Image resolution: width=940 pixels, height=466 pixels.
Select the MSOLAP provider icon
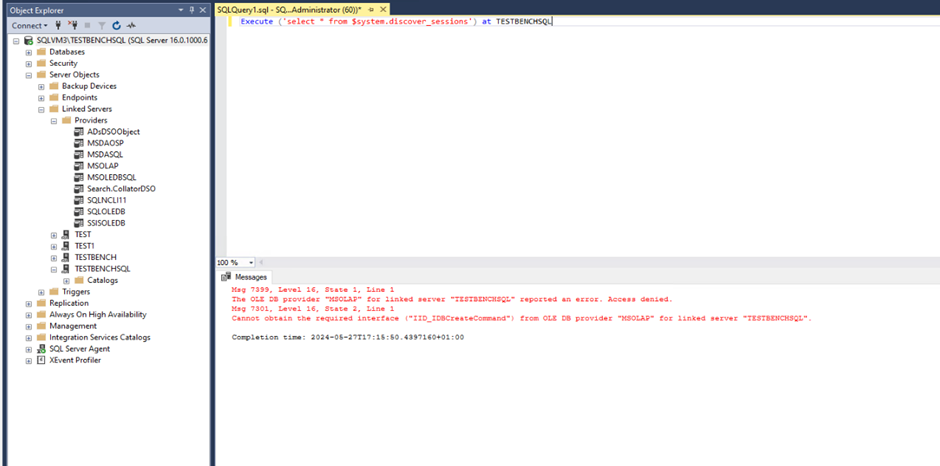click(79, 166)
